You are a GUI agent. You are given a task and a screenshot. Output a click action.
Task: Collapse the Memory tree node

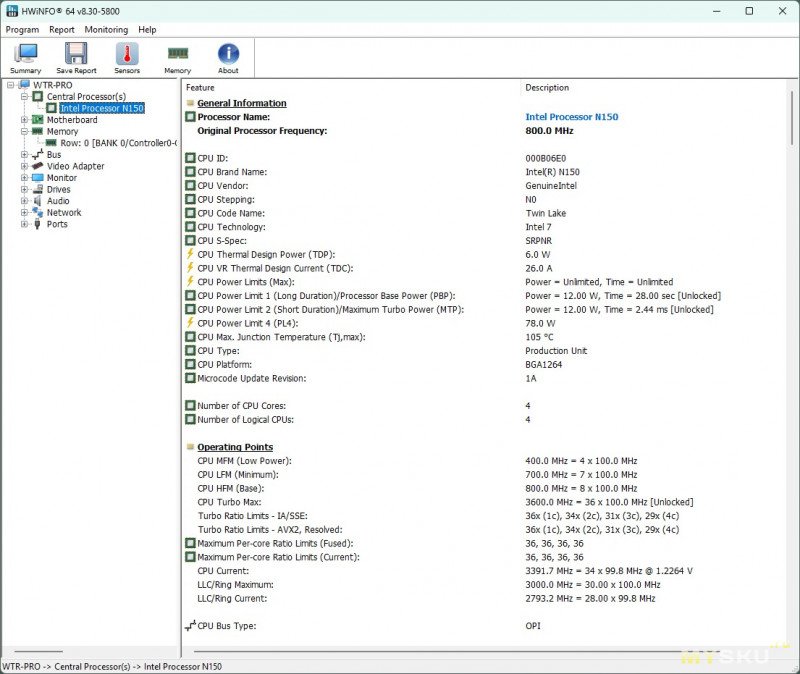(x=24, y=131)
